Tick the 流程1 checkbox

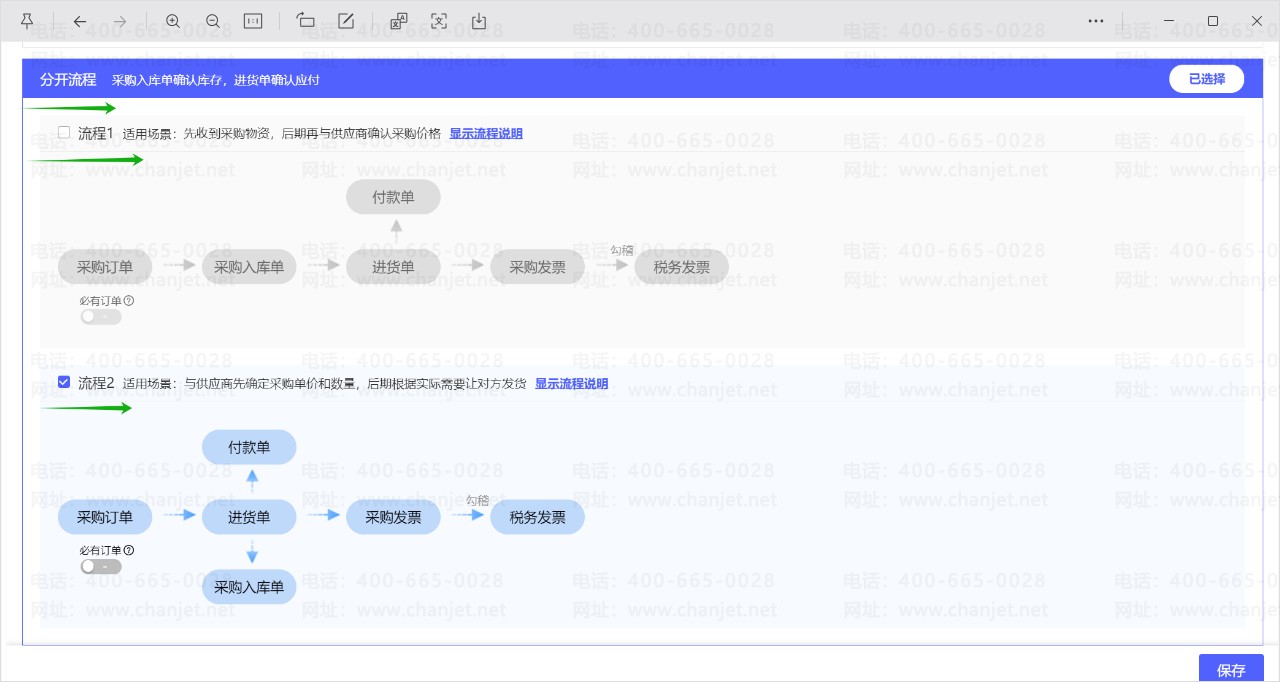point(64,132)
